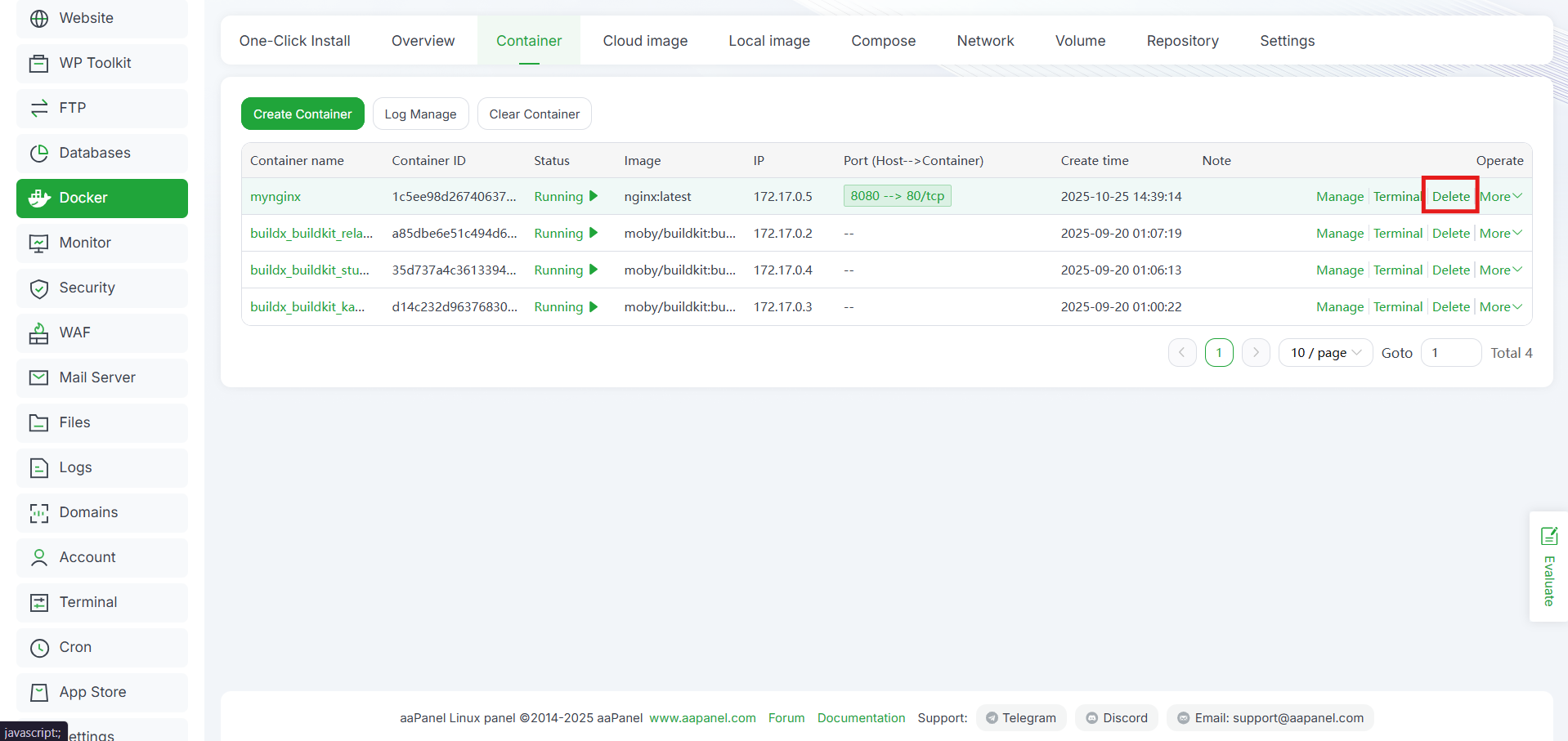Viewport: 1568px width, 741px height.
Task: Click IP address 172.17.0.4
Action: pos(782,270)
